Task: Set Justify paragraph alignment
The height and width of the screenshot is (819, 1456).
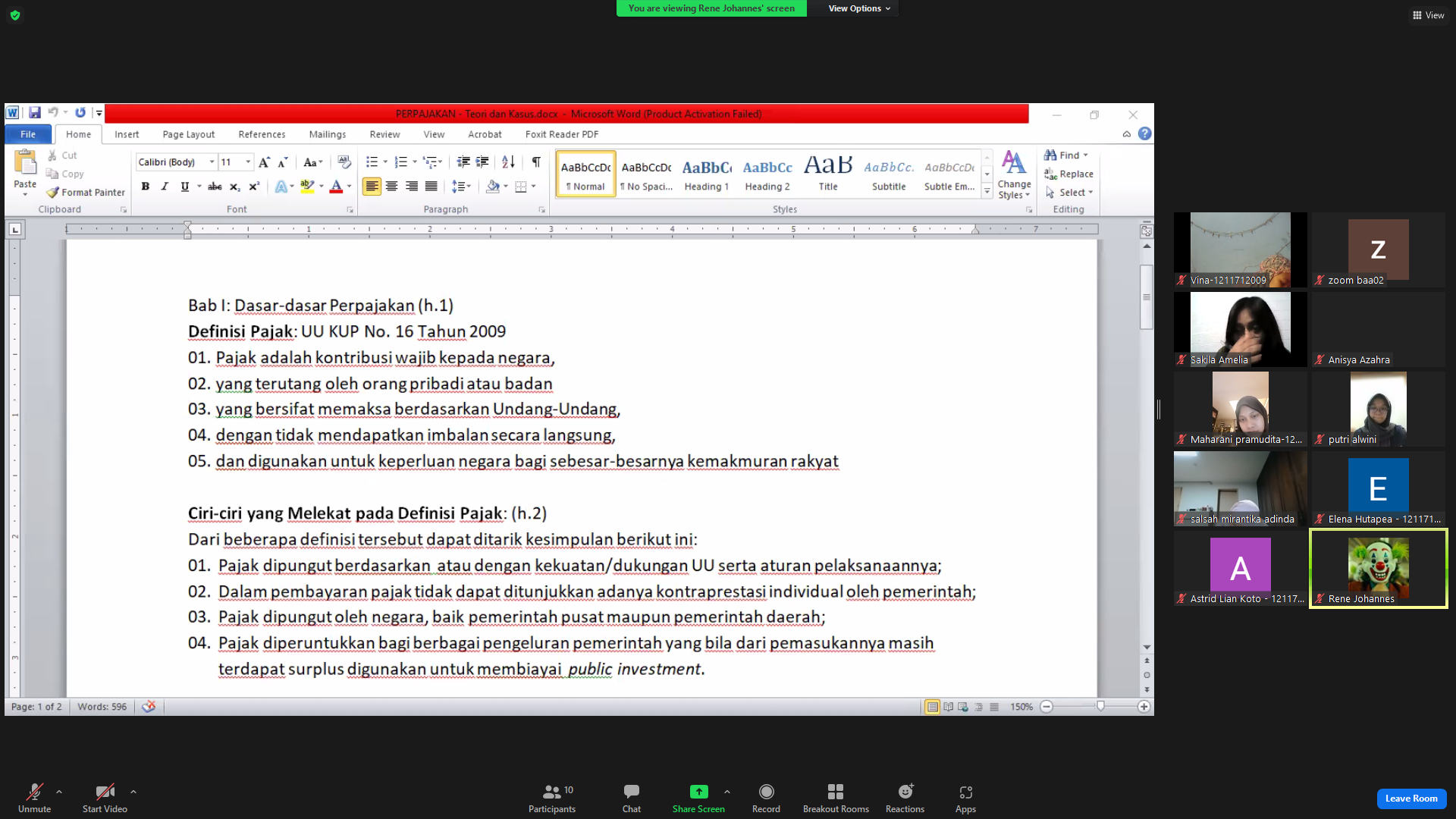Action: click(x=431, y=187)
